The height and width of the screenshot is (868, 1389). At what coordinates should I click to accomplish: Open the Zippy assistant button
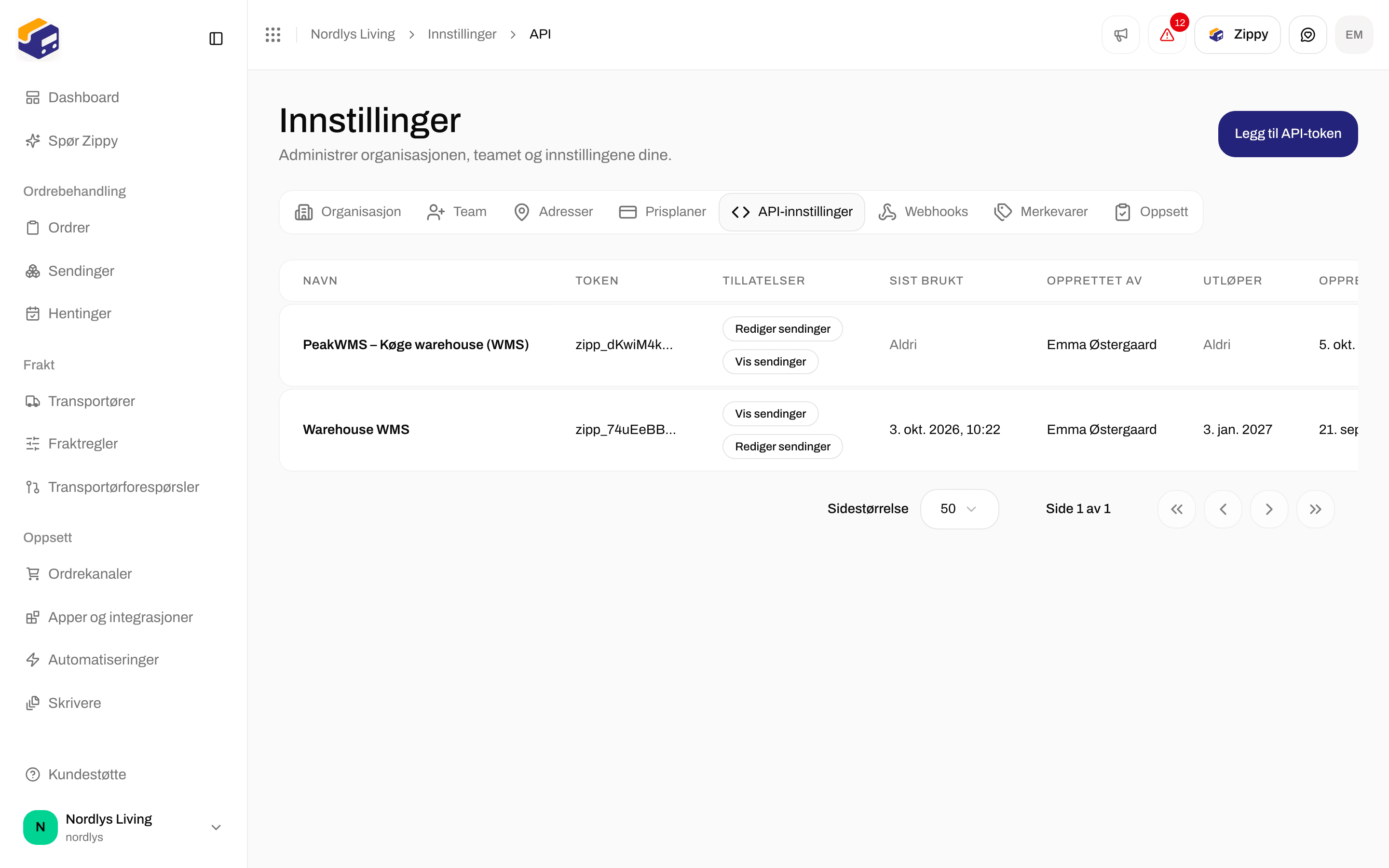pos(1238,34)
